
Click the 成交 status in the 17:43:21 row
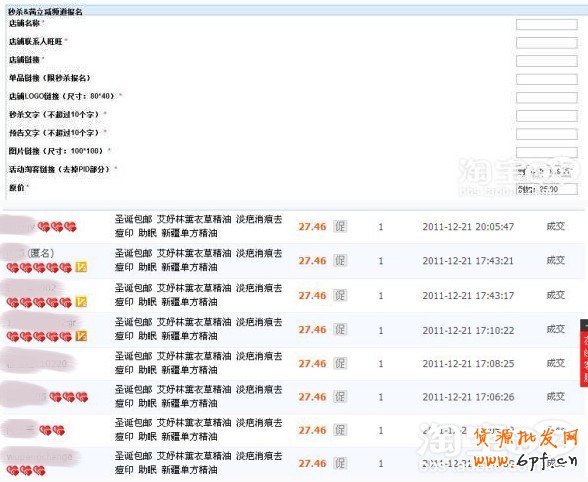point(555,260)
